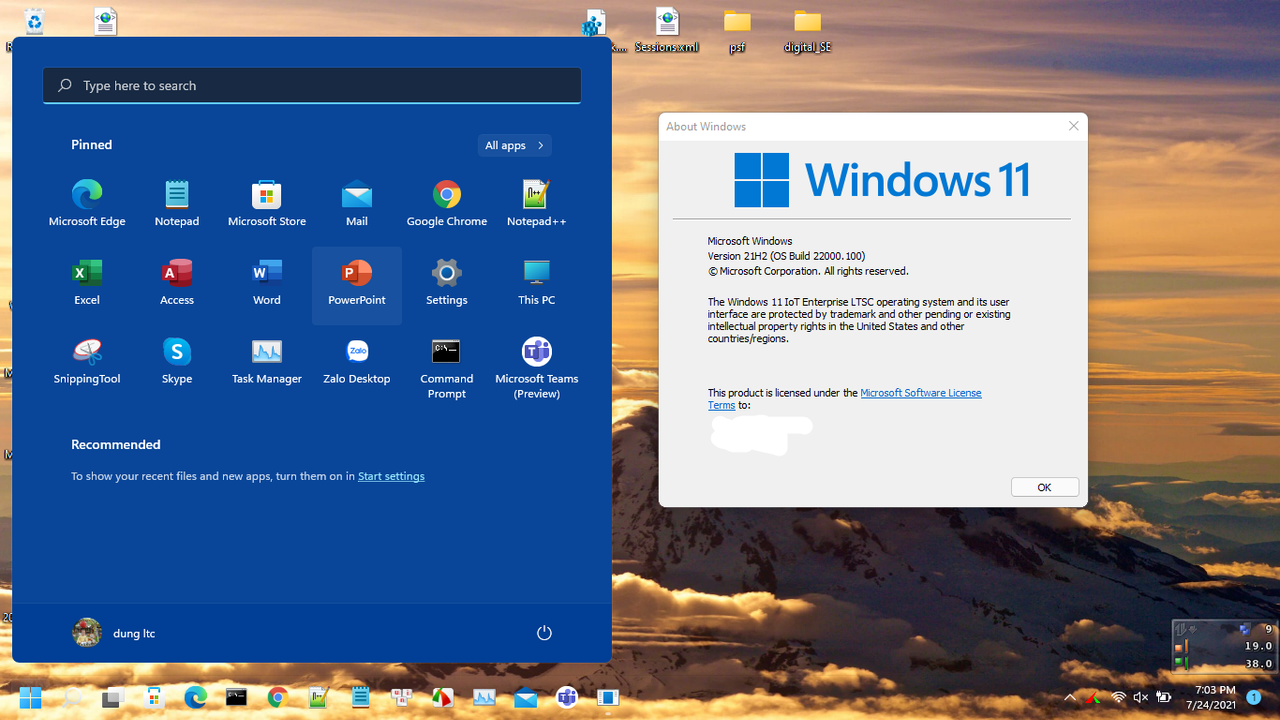
Task: Open Zalo Desktop from Start menu
Action: 357,362
